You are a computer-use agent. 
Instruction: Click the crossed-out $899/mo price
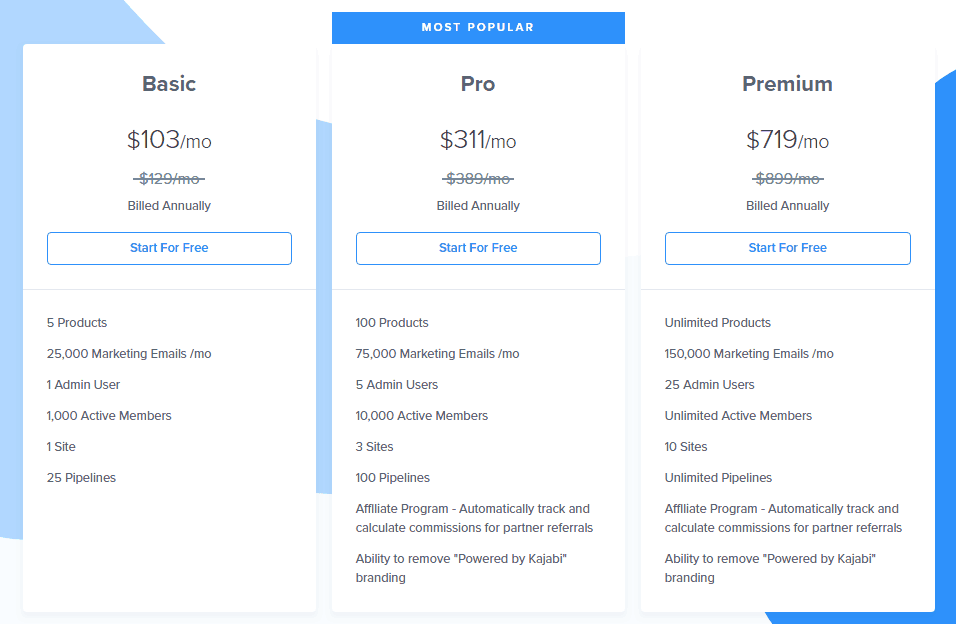(x=787, y=179)
